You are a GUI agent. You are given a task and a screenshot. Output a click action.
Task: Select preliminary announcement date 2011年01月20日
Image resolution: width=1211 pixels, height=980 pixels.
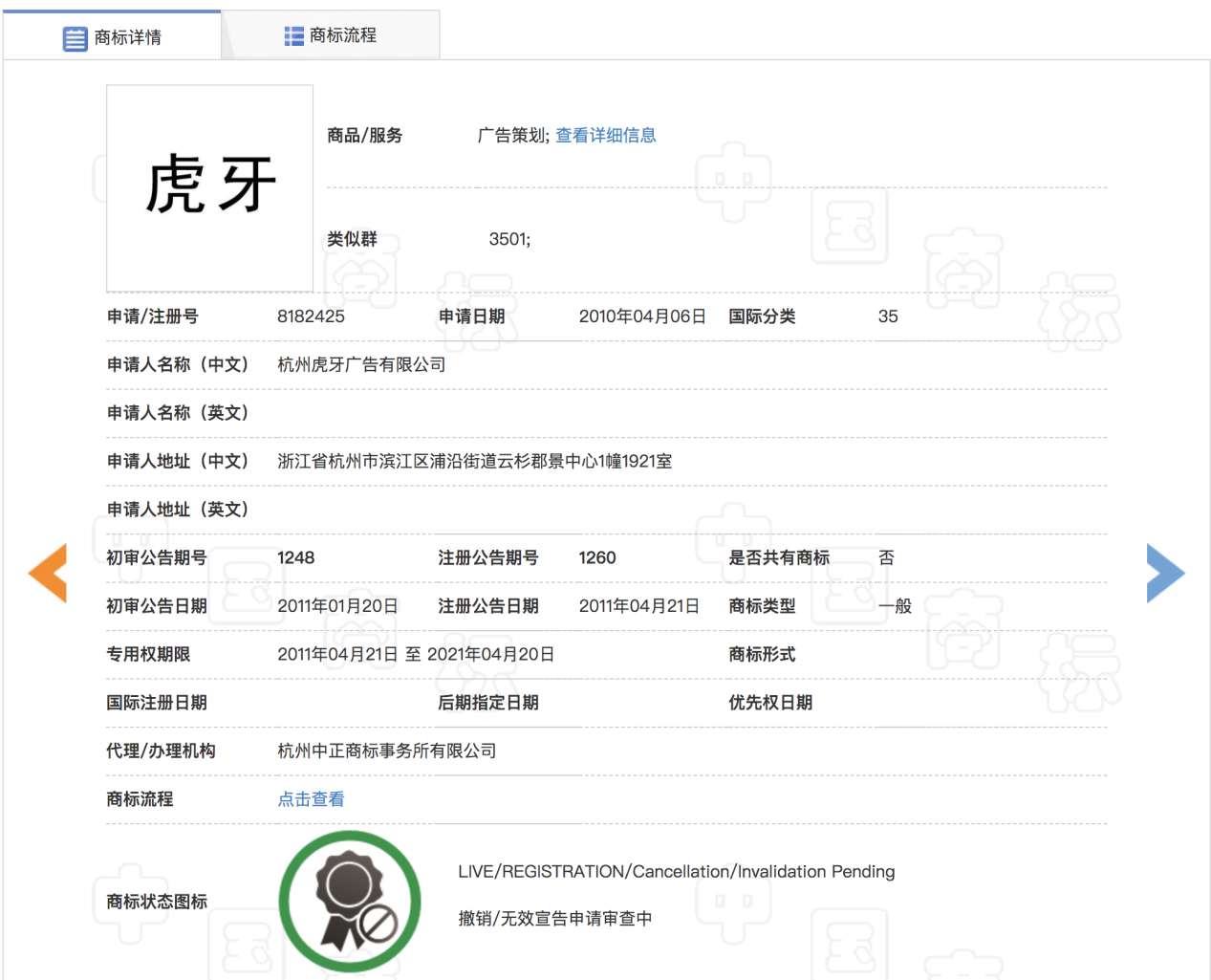coord(337,606)
